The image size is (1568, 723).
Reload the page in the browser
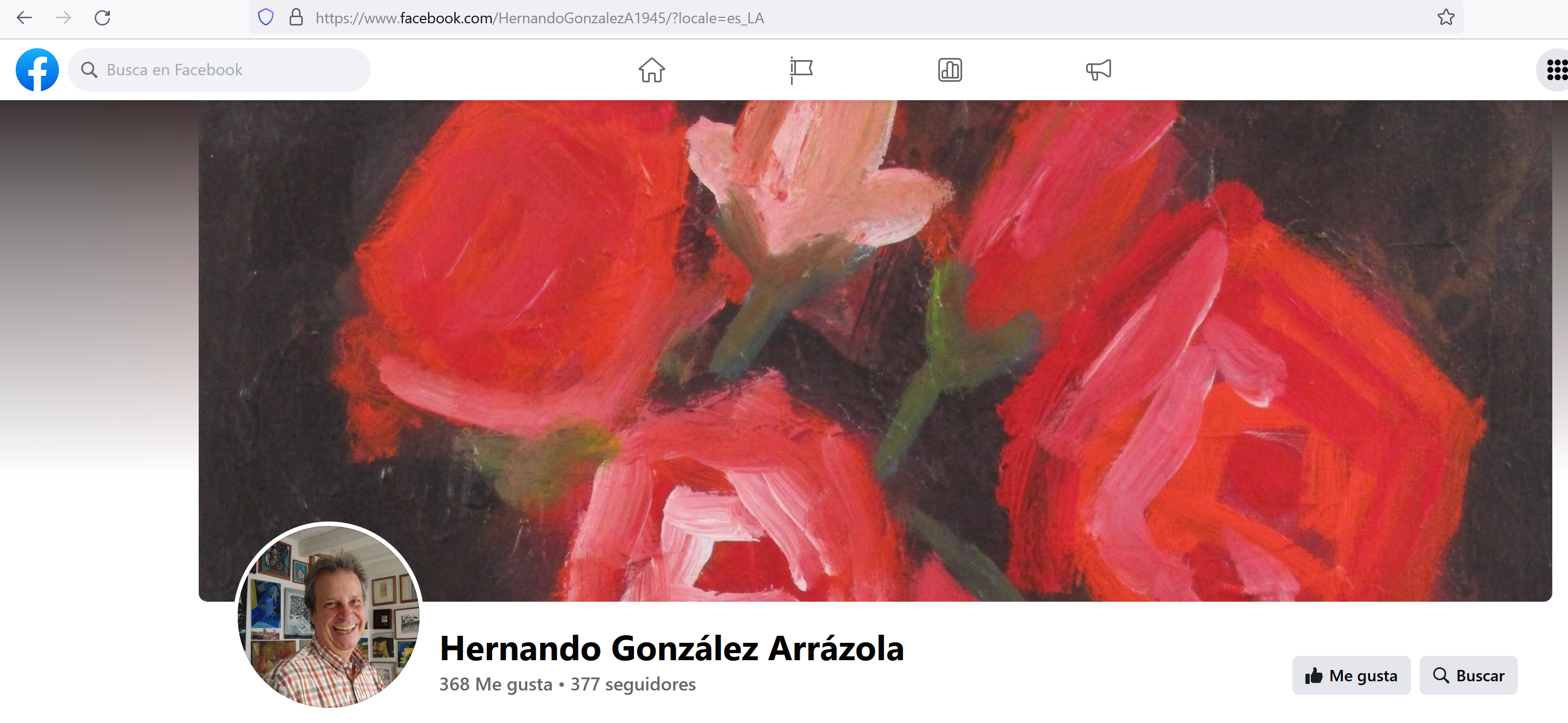pos(102,18)
